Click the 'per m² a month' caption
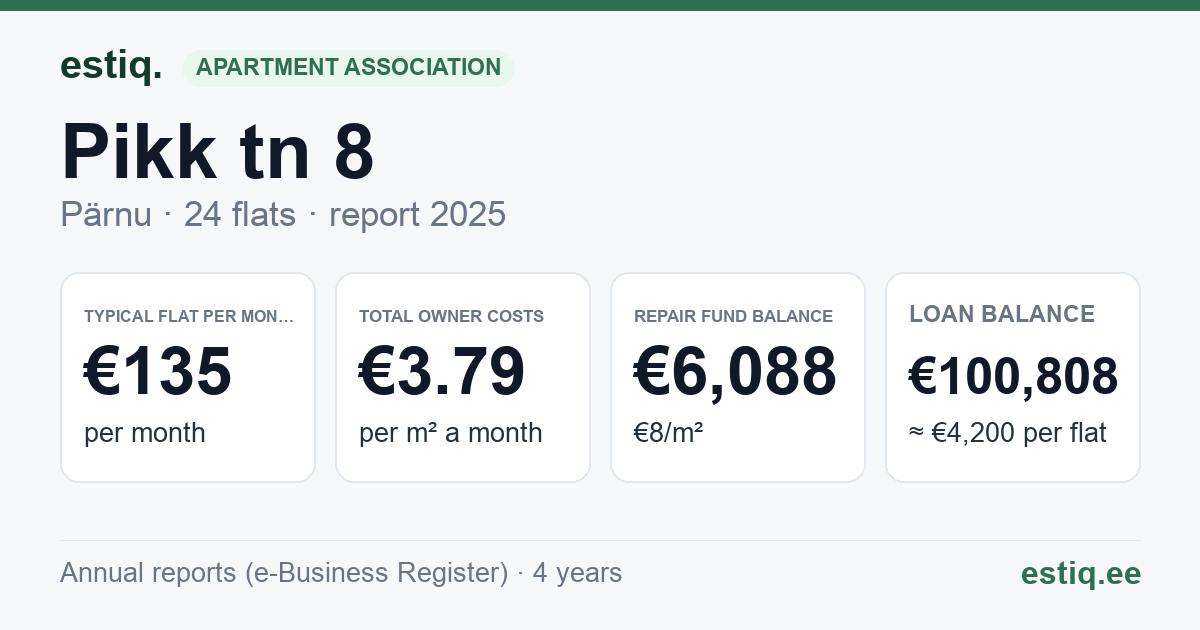The image size is (1200, 630). (x=451, y=433)
